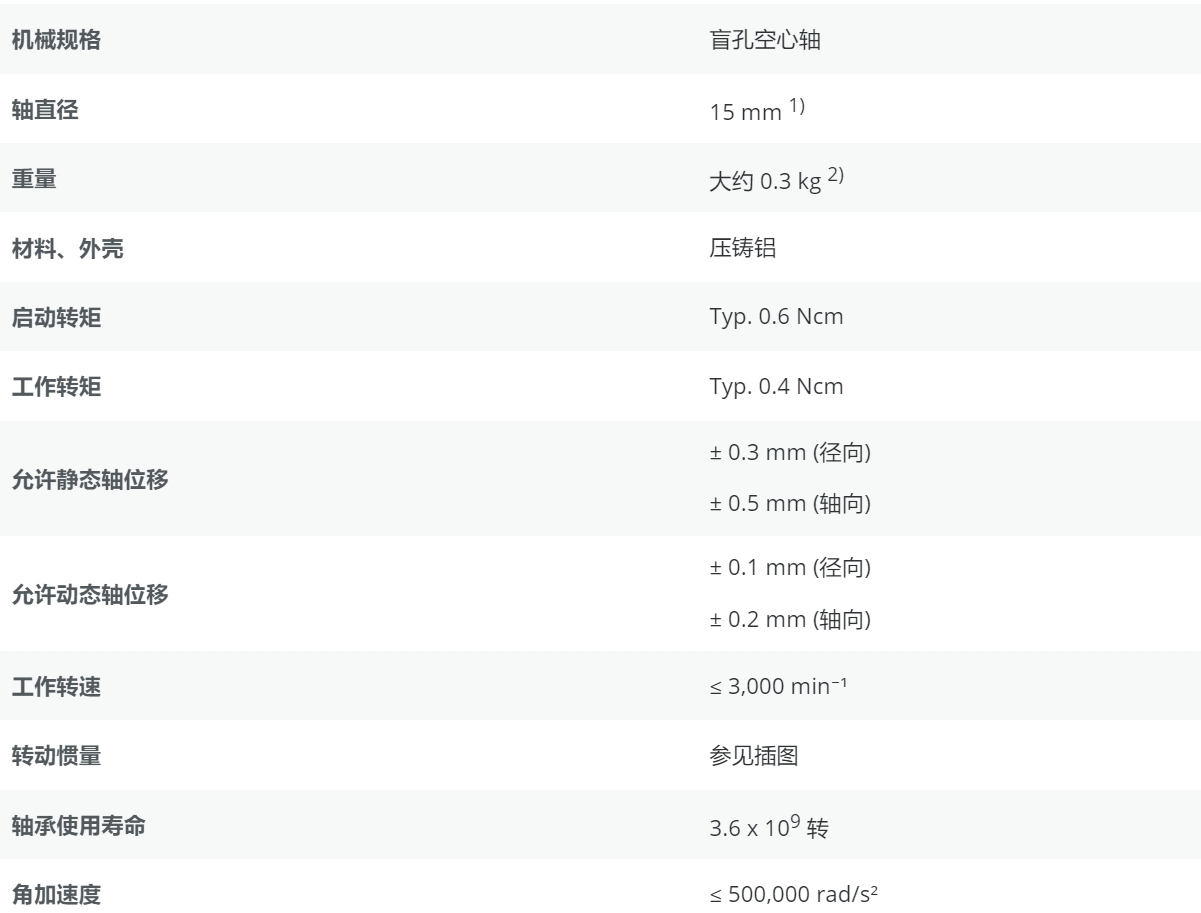Click the ± 0.5 mm (轴向) value

click(790, 505)
